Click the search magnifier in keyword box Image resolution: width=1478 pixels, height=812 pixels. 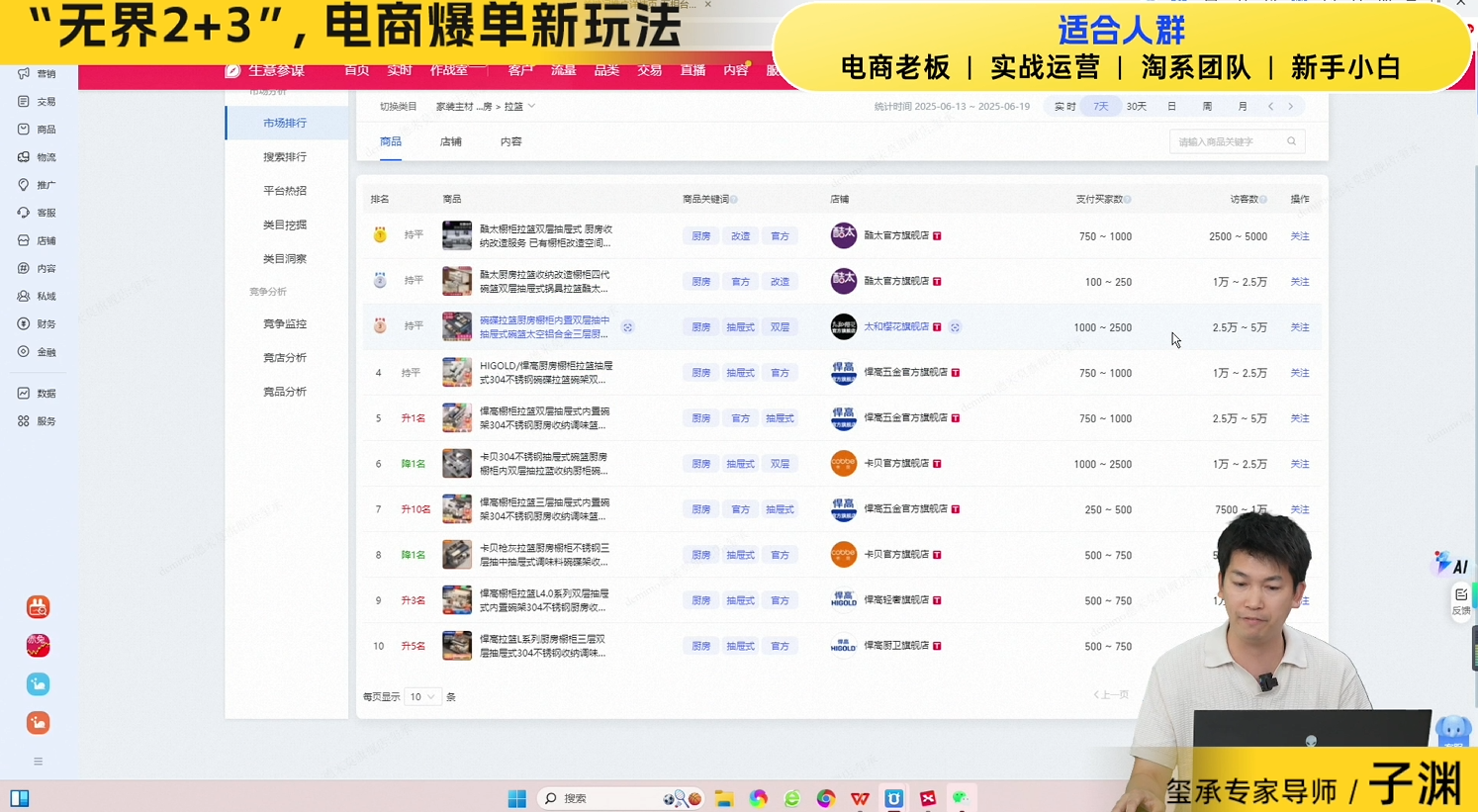(x=1291, y=141)
